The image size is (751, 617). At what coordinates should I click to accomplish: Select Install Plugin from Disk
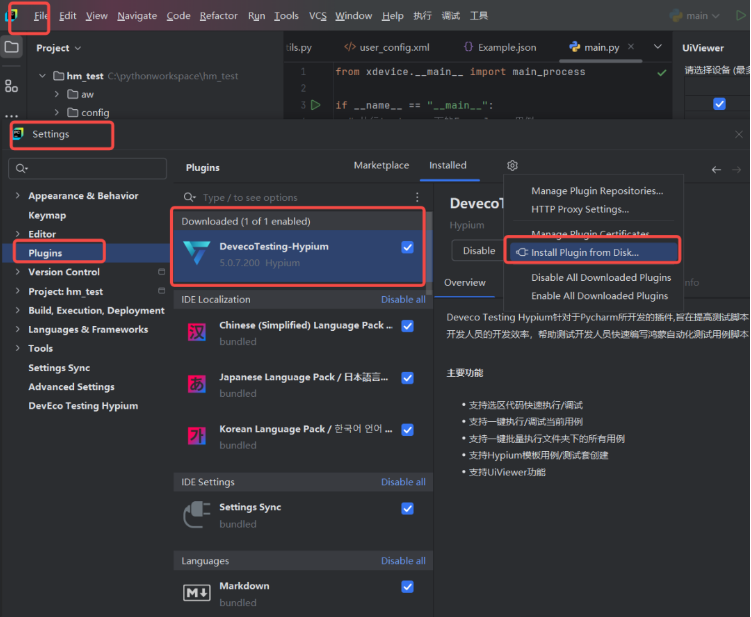click(x=593, y=252)
